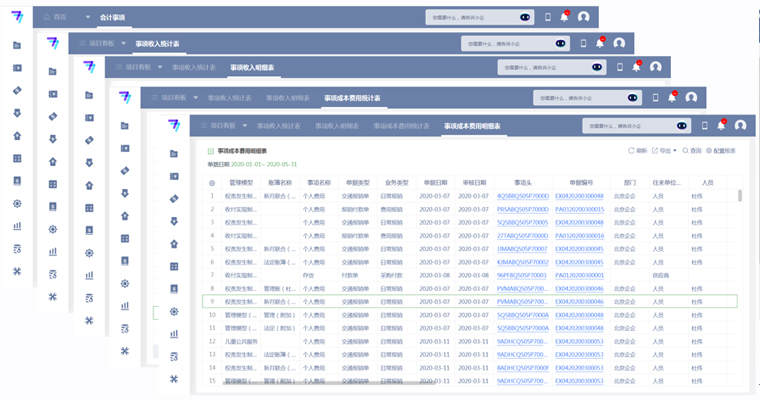
Task: Open the table grid icon in the front window sidebar
Action: pyautogui.click(x=174, y=267)
